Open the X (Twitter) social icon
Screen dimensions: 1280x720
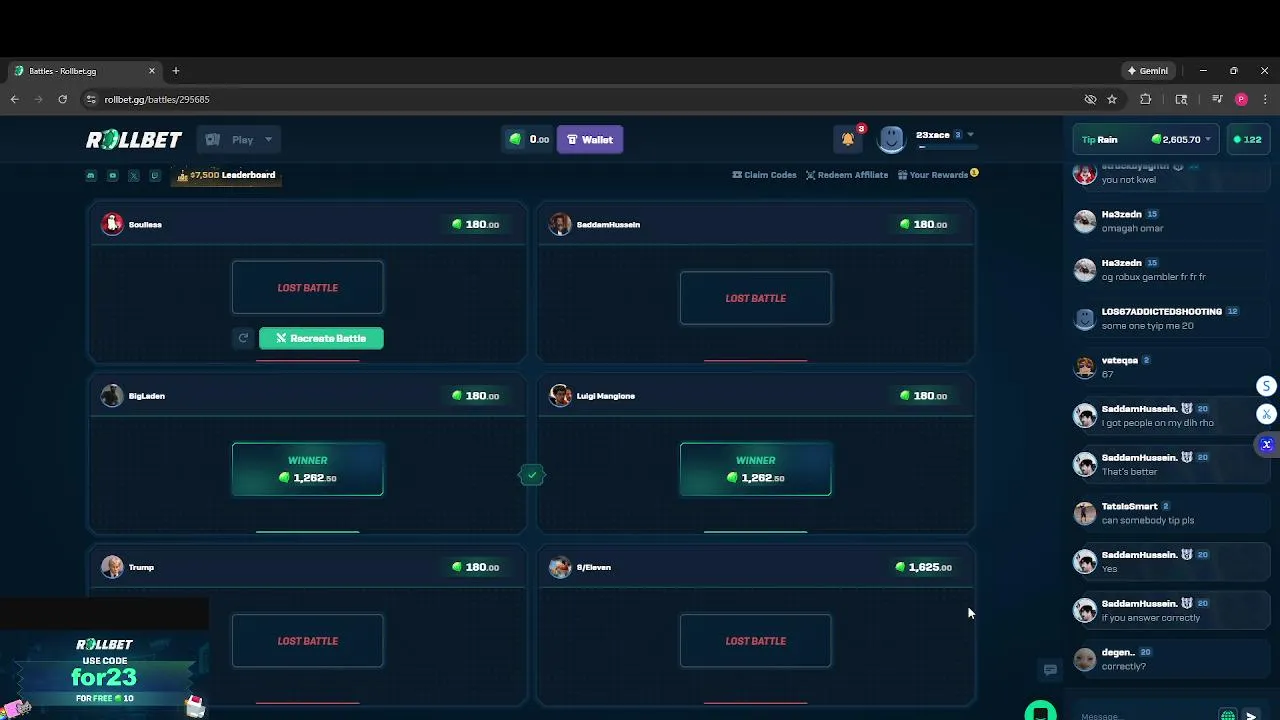pos(133,175)
